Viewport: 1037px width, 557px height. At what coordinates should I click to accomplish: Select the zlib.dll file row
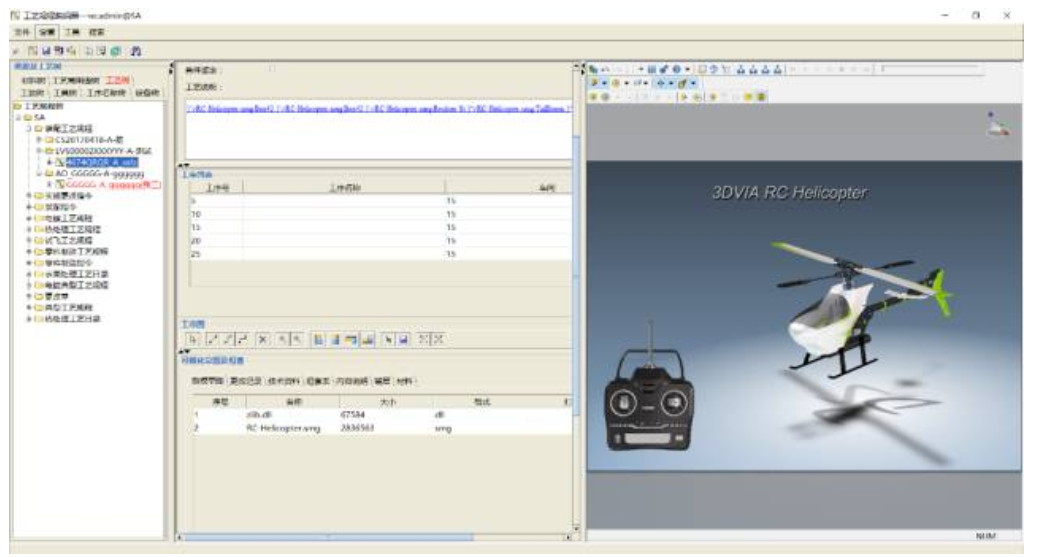(382, 415)
